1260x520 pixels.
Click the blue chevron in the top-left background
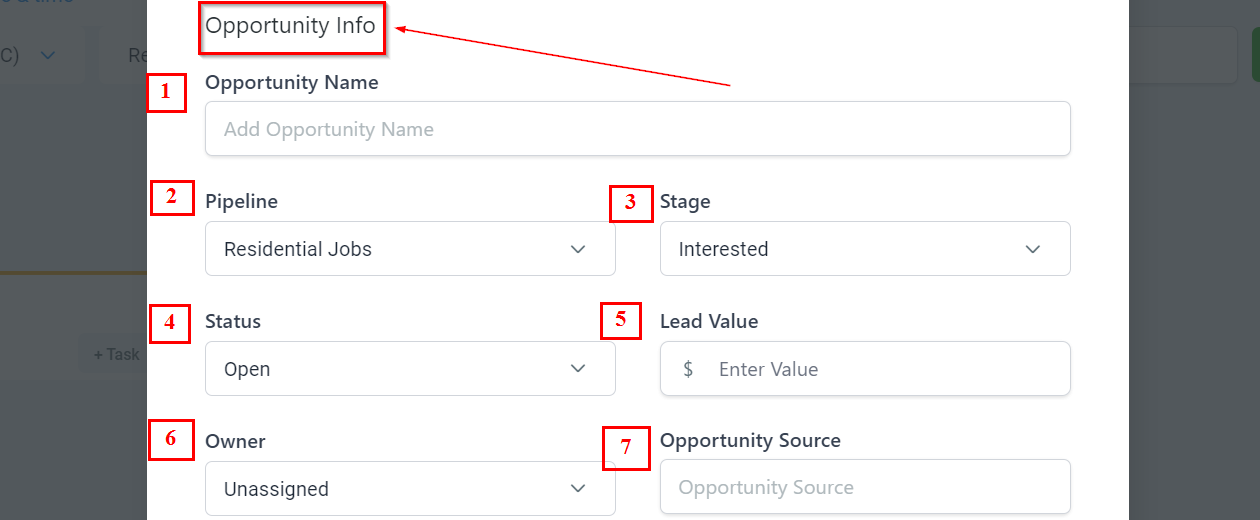pyautogui.click(x=47, y=56)
